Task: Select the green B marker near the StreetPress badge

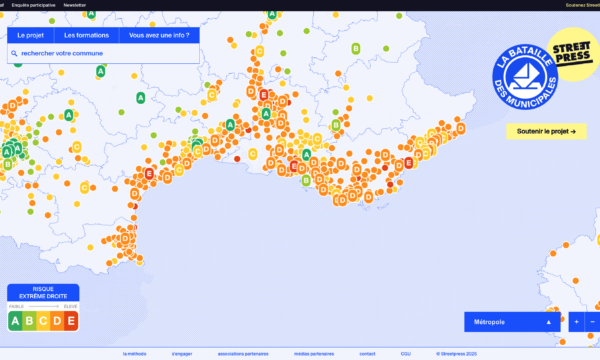Action: [356, 49]
